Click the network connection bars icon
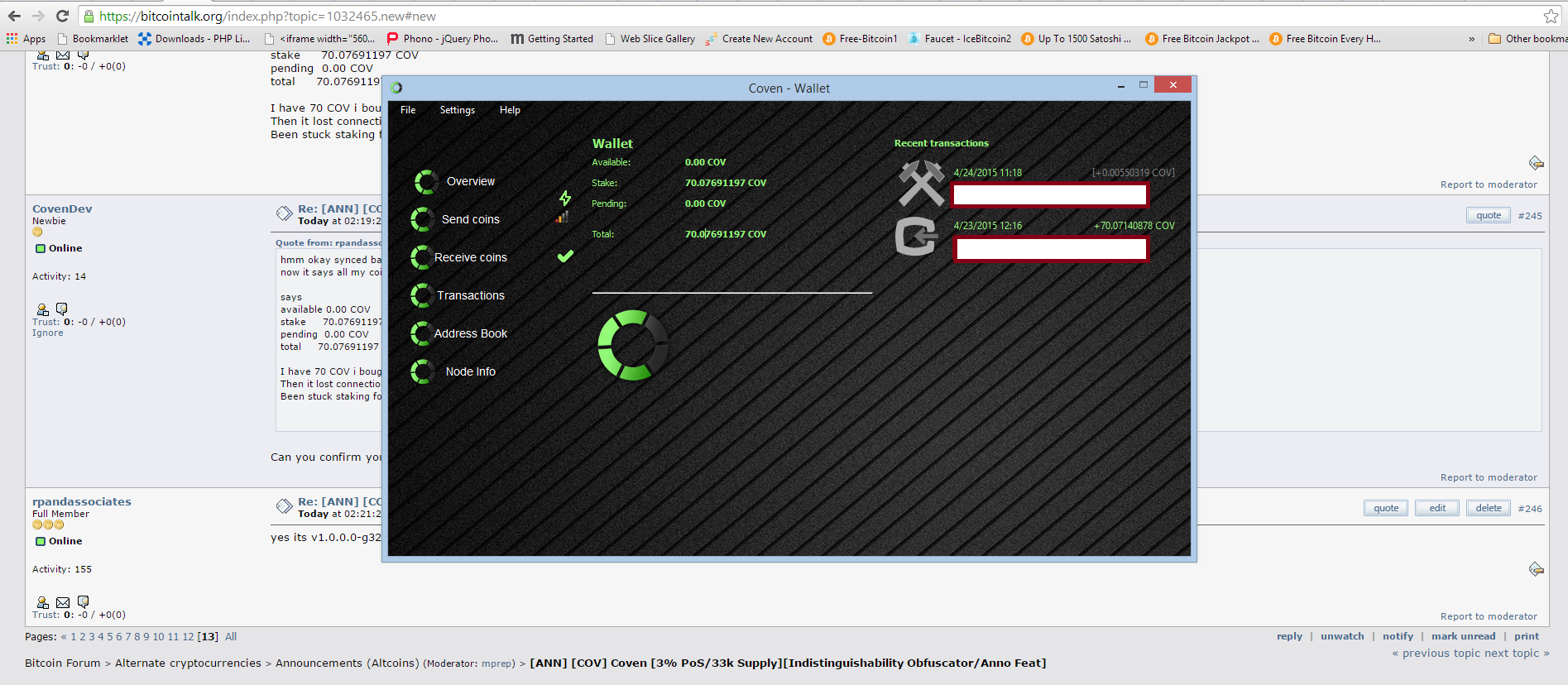Viewport: 1568px width, 685px height. point(563,218)
